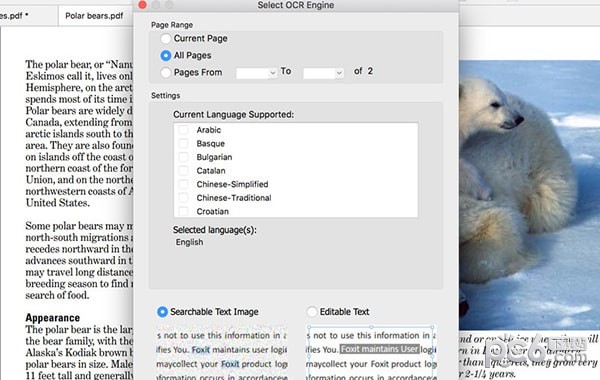Tick the Croatian language checkbox
600x380 pixels.
(x=184, y=211)
